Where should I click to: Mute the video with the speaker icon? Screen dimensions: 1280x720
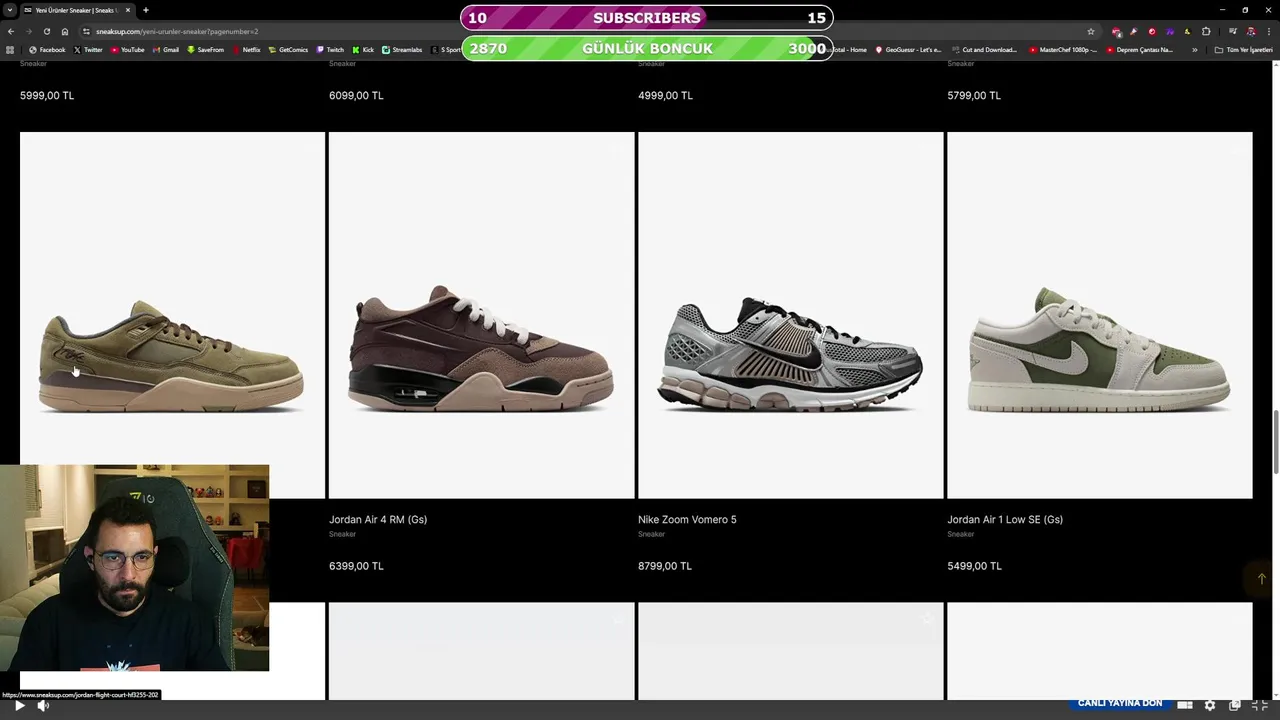(x=43, y=706)
